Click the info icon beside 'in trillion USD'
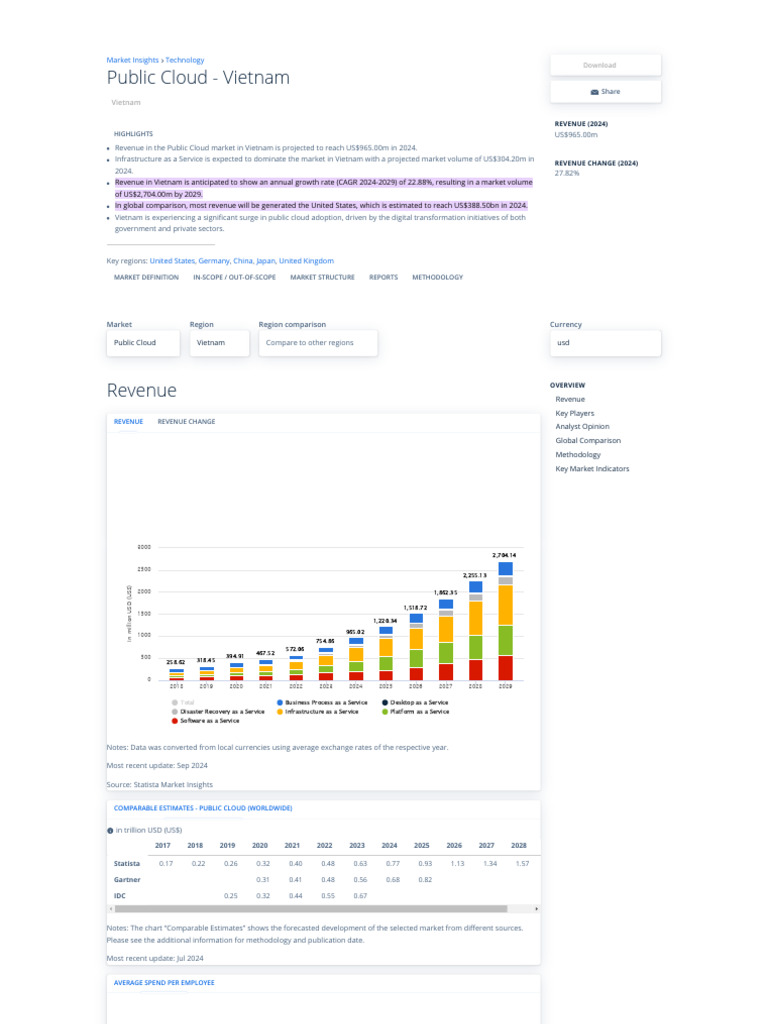The width and height of the screenshot is (768, 1024). [x=110, y=830]
